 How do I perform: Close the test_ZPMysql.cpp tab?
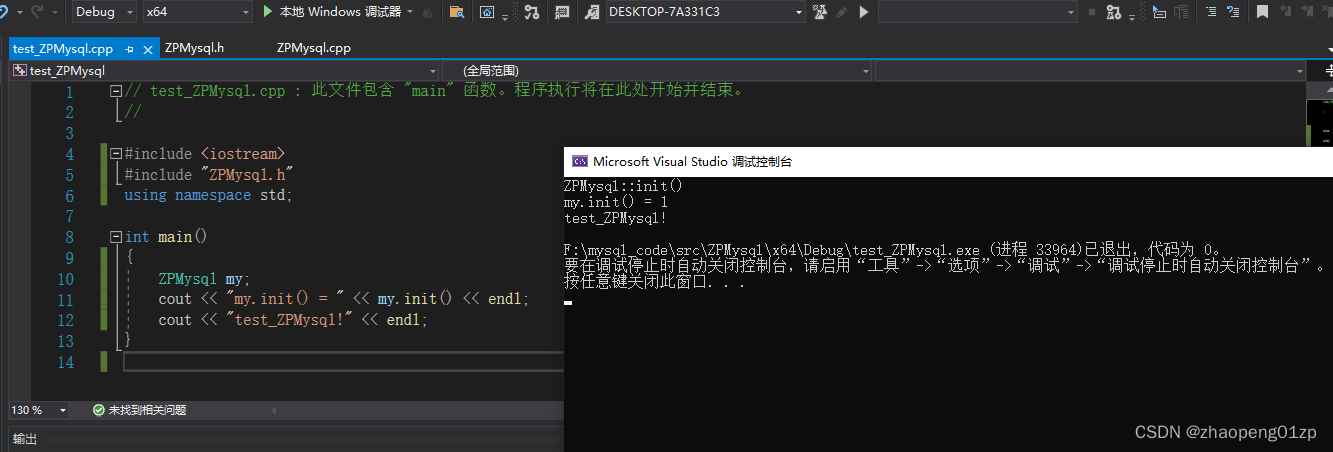[148, 48]
